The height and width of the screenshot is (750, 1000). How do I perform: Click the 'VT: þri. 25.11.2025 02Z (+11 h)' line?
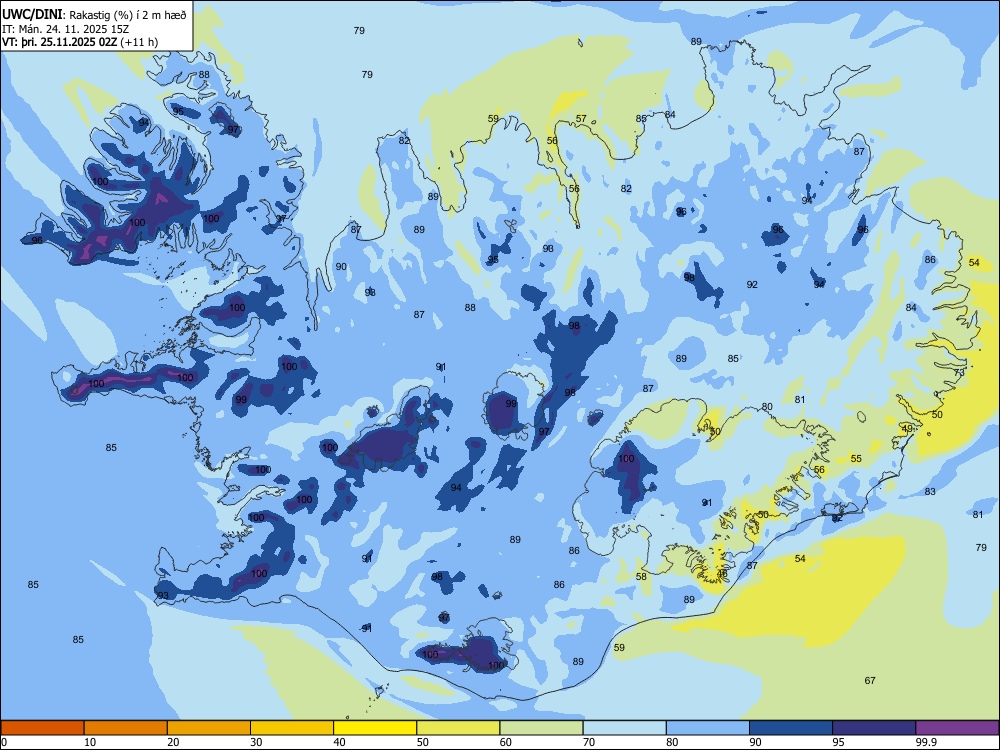point(80,42)
